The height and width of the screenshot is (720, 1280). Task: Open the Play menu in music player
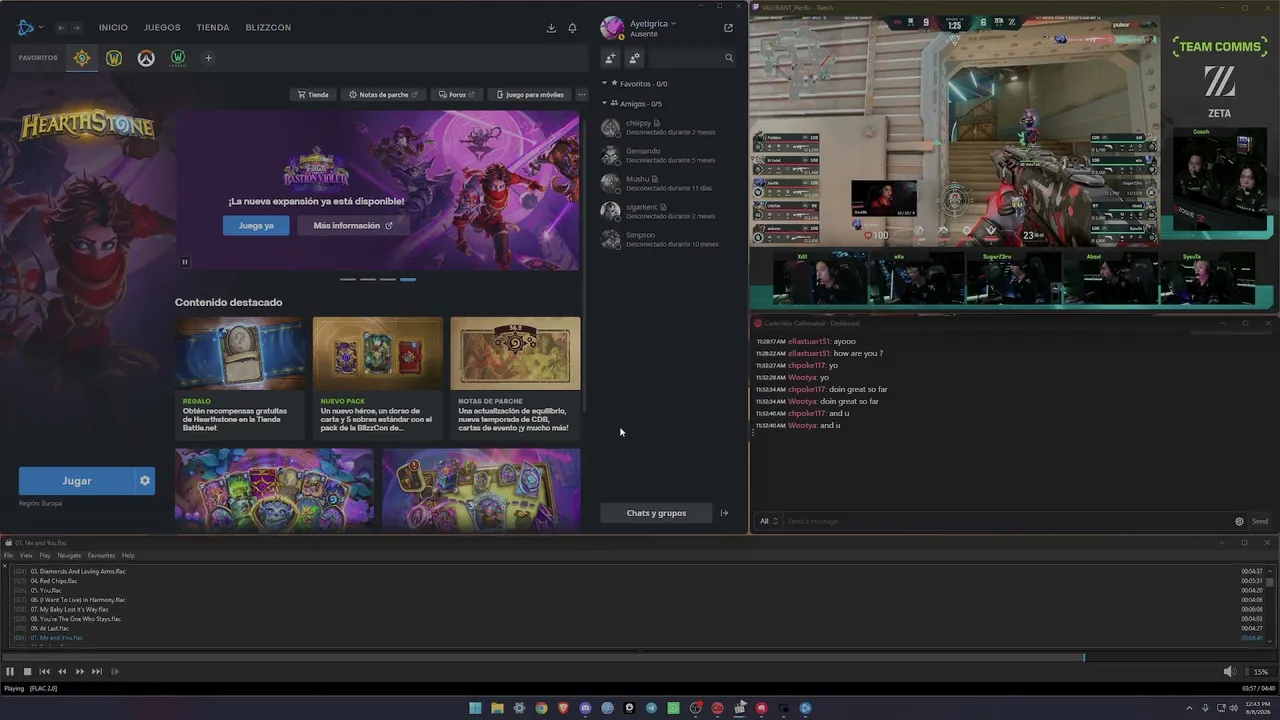click(x=45, y=555)
